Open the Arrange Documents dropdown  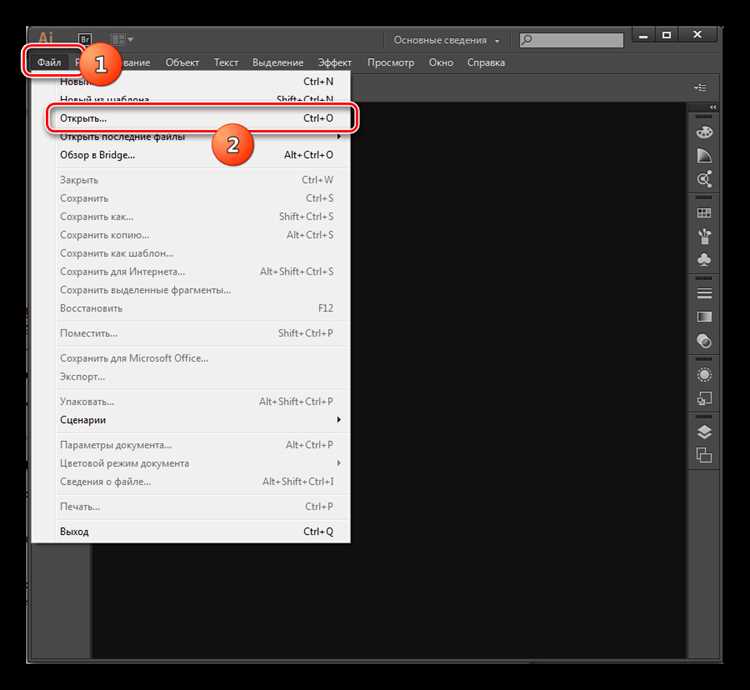click(122, 39)
